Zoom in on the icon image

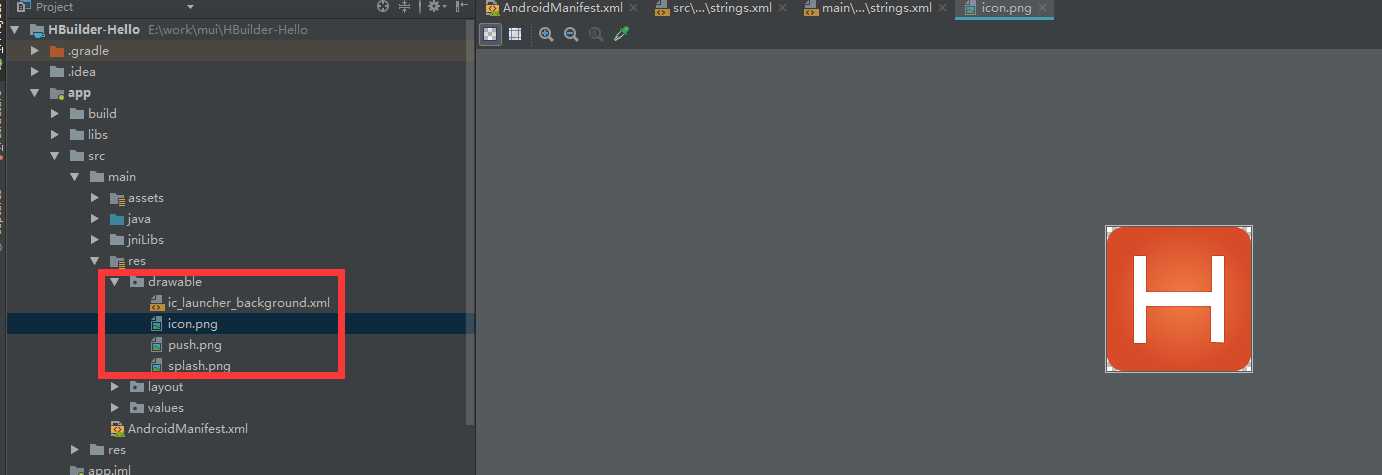click(546, 34)
